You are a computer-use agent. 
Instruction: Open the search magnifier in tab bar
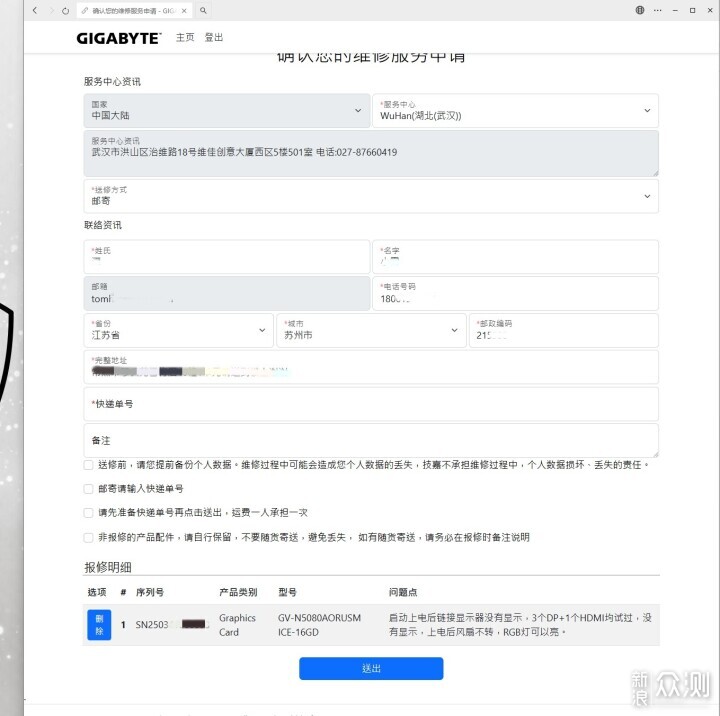pyautogui.click(x=203, y=10)
